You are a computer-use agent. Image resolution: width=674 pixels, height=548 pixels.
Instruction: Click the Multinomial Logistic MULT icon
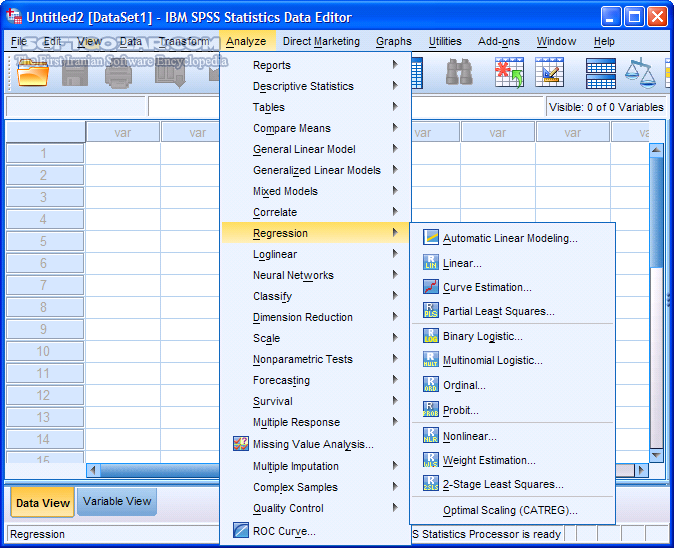coord(431,360)
